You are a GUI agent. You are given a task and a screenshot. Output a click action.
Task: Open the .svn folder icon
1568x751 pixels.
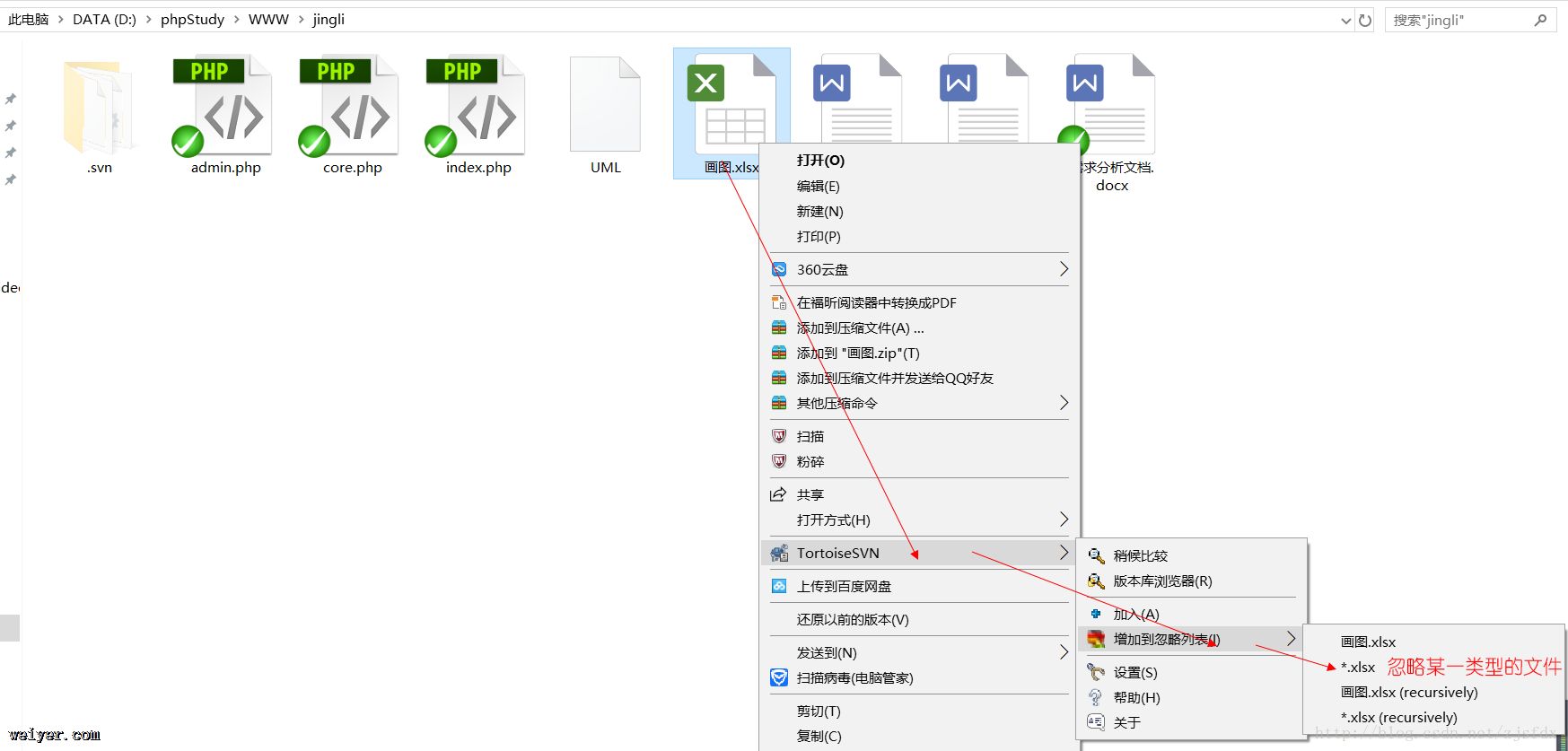coord(99,108)
